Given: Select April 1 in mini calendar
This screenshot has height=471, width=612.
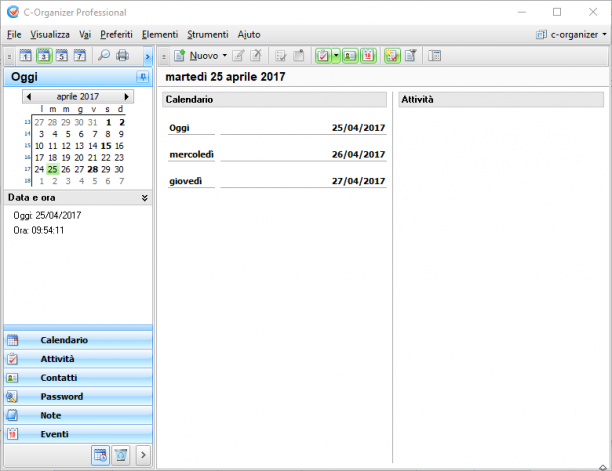Looking at the screenshot, I should click(x=108, y=123).
